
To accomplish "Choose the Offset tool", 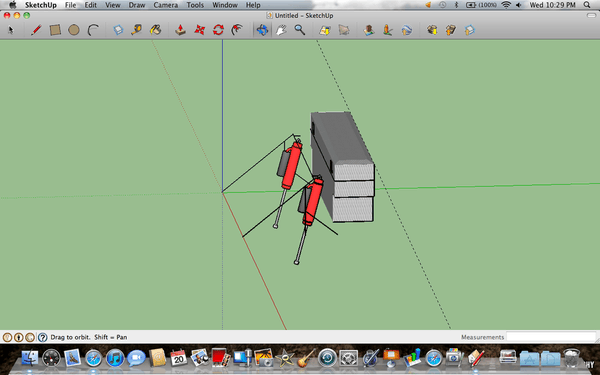I will coord(237,30).
